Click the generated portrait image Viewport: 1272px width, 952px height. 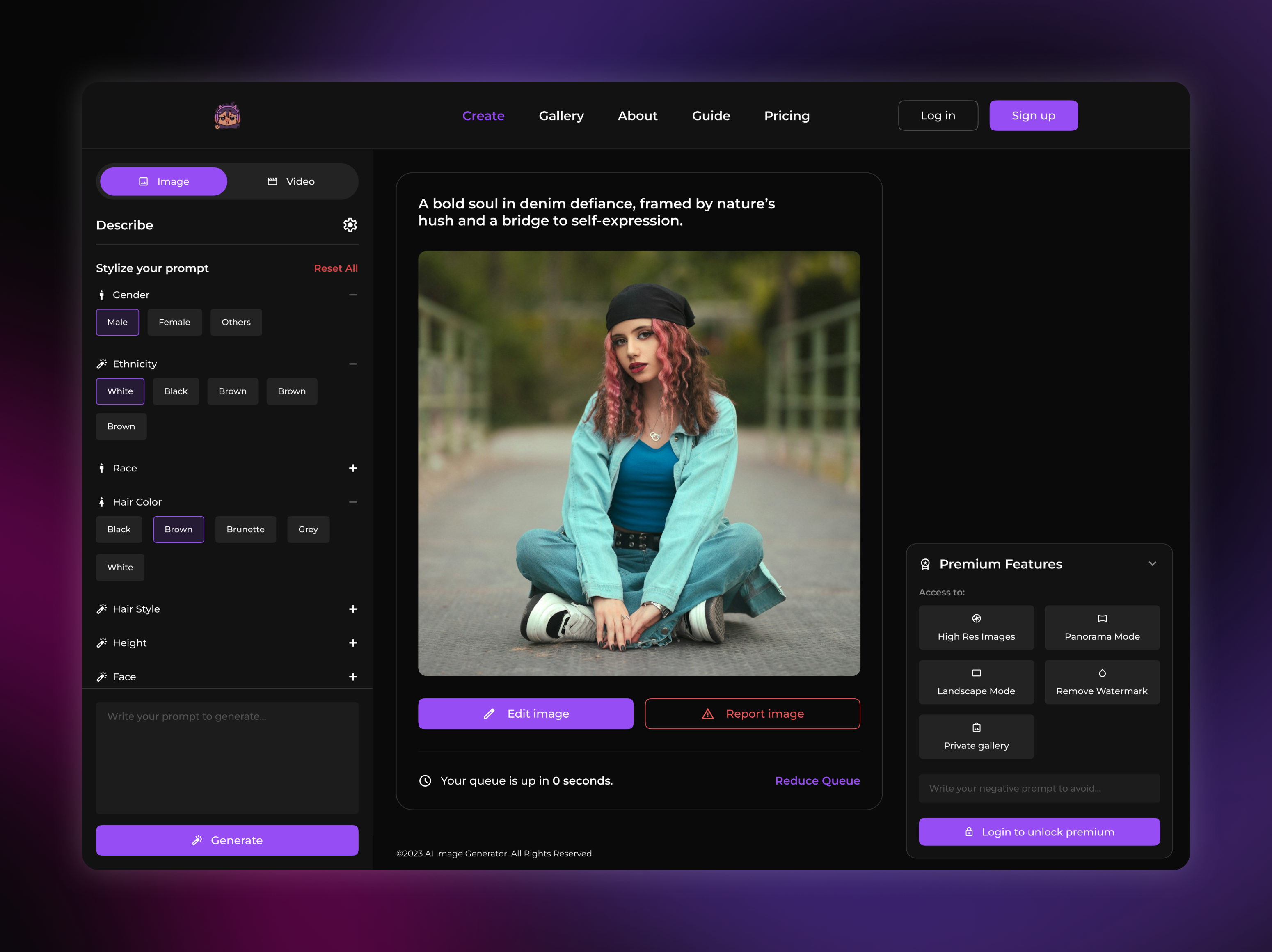pyautogui.click(x=639, y=463)
